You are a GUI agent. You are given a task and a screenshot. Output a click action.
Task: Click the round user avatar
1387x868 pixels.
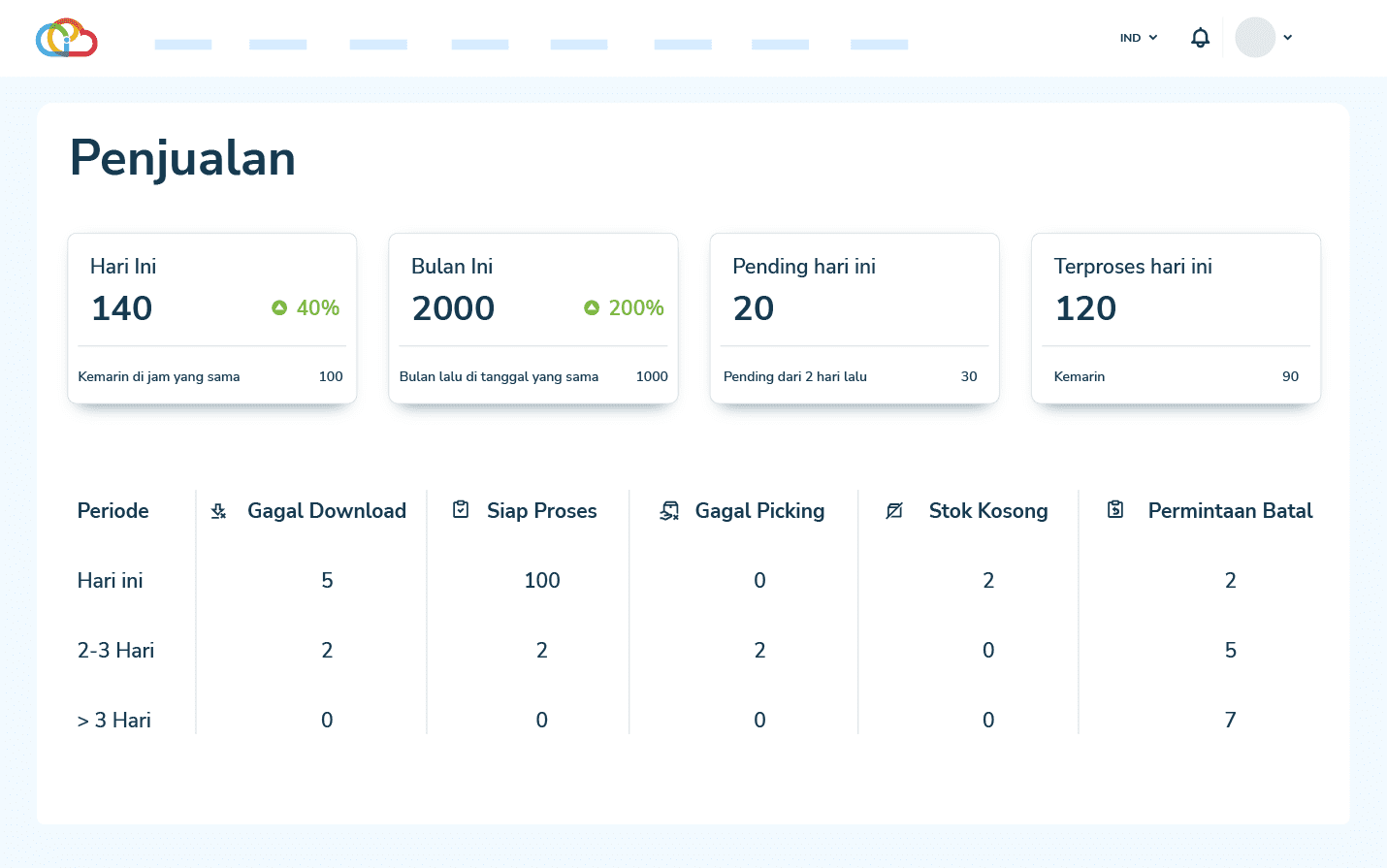[1254, 38]
